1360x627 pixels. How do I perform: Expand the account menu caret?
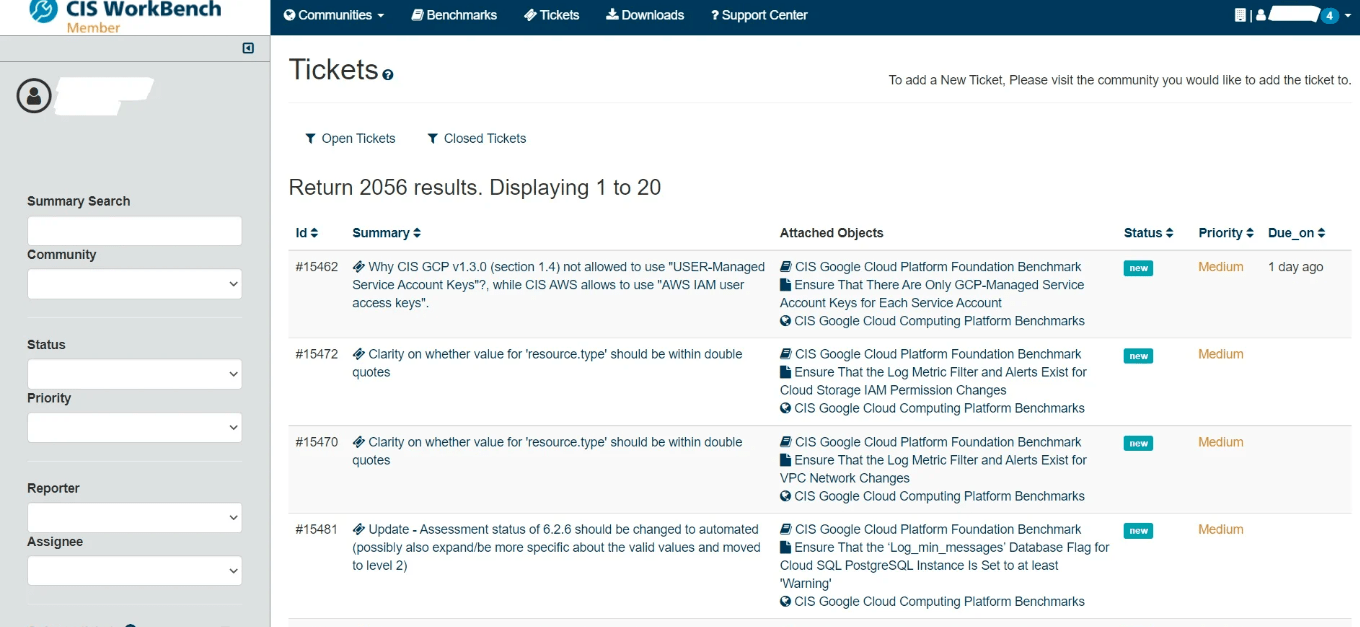(1348, 16)
